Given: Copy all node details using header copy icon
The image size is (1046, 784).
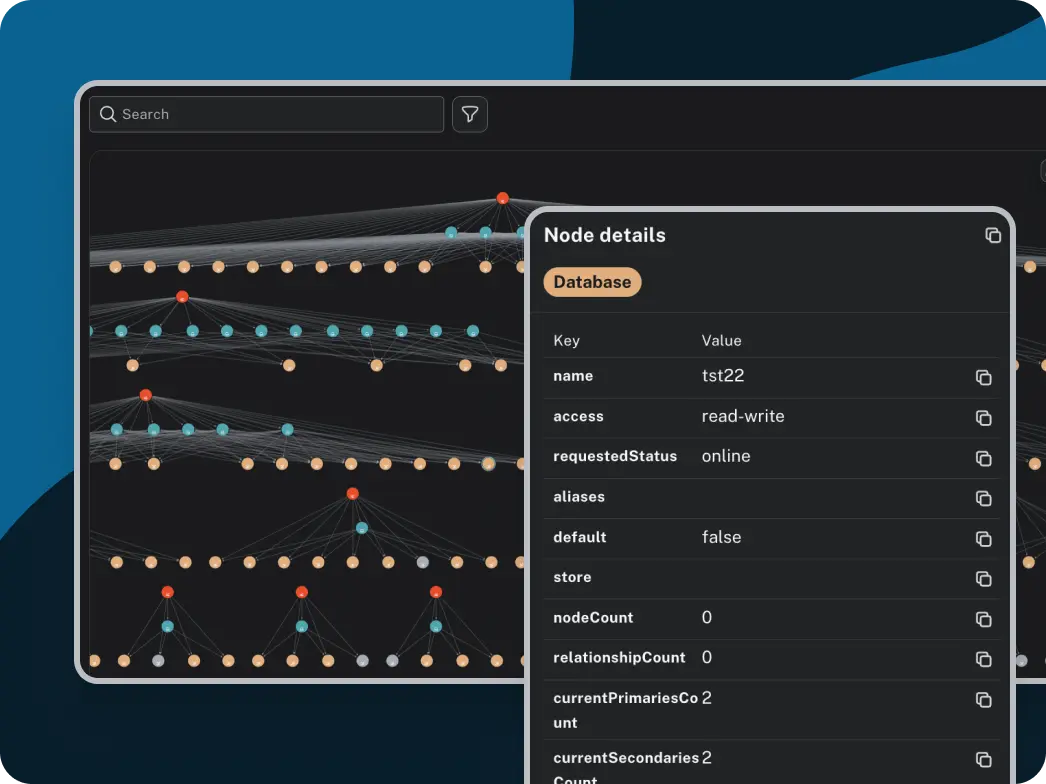Looking at the screenshot, I should (992, 235).
